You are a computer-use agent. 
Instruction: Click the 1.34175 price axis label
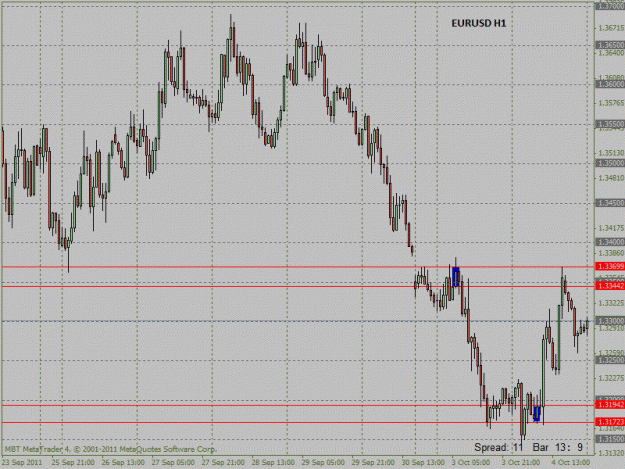tap(611, 228)
